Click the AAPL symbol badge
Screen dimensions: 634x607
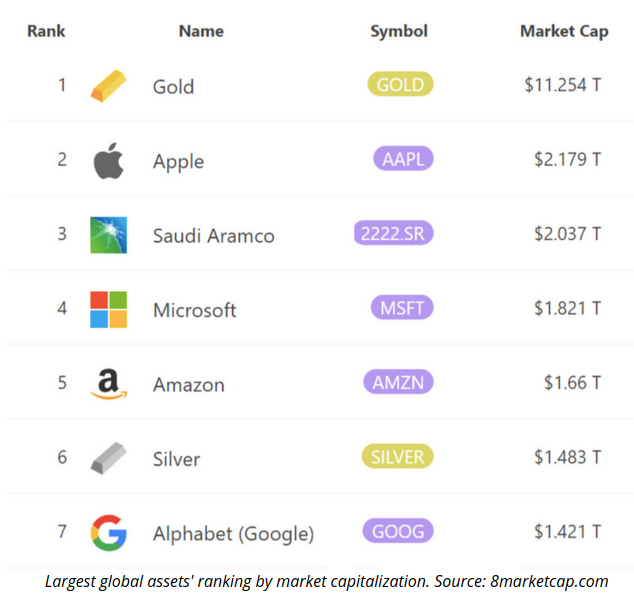click(x=403, y=159)
